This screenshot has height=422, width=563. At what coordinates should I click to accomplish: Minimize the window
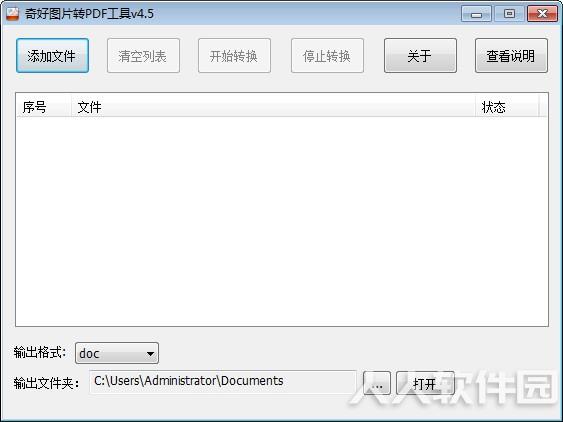pos(476,14)
